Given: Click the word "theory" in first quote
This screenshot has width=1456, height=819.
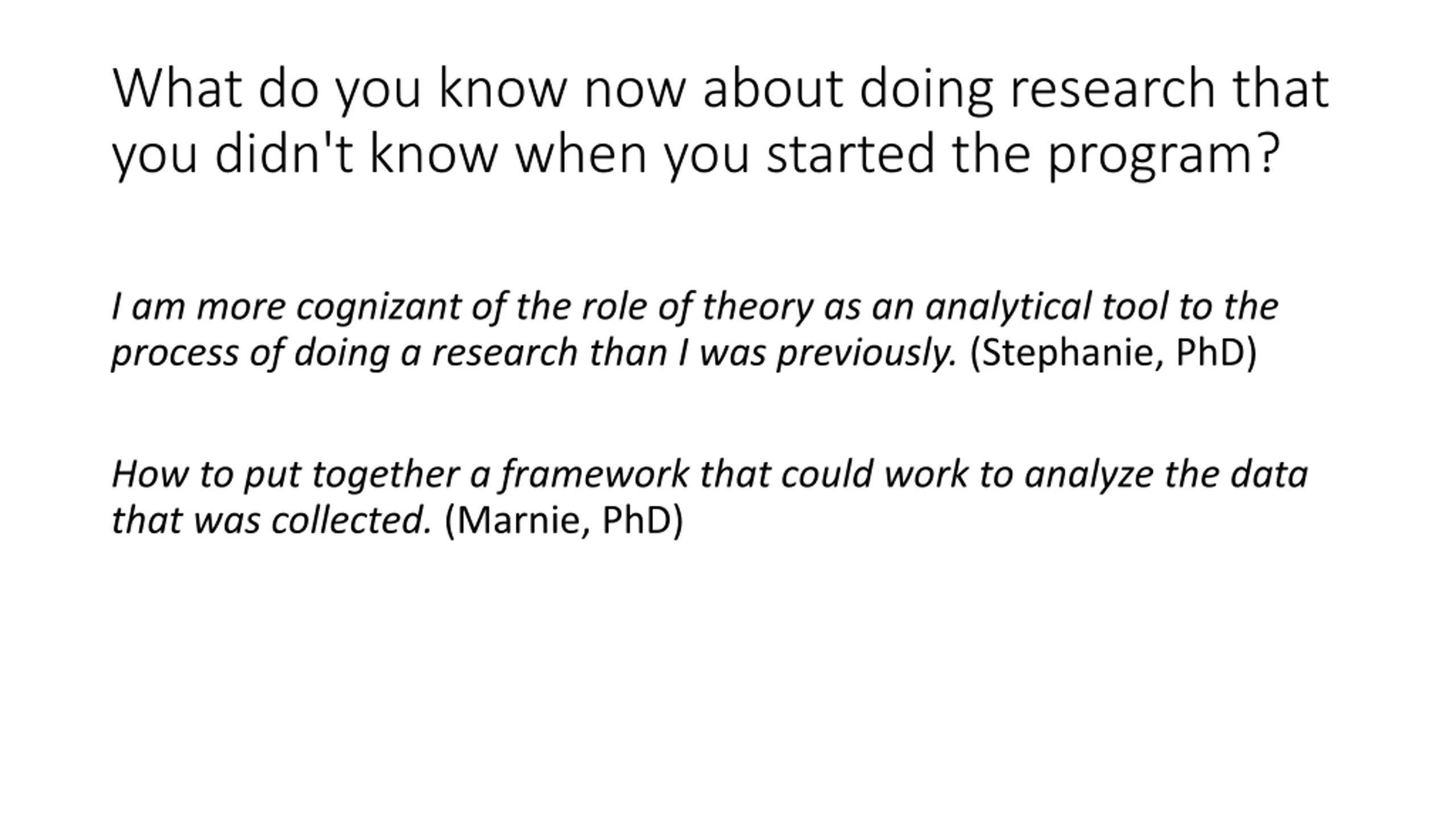Looking at the screenshot, I should [x=757, y=307].
